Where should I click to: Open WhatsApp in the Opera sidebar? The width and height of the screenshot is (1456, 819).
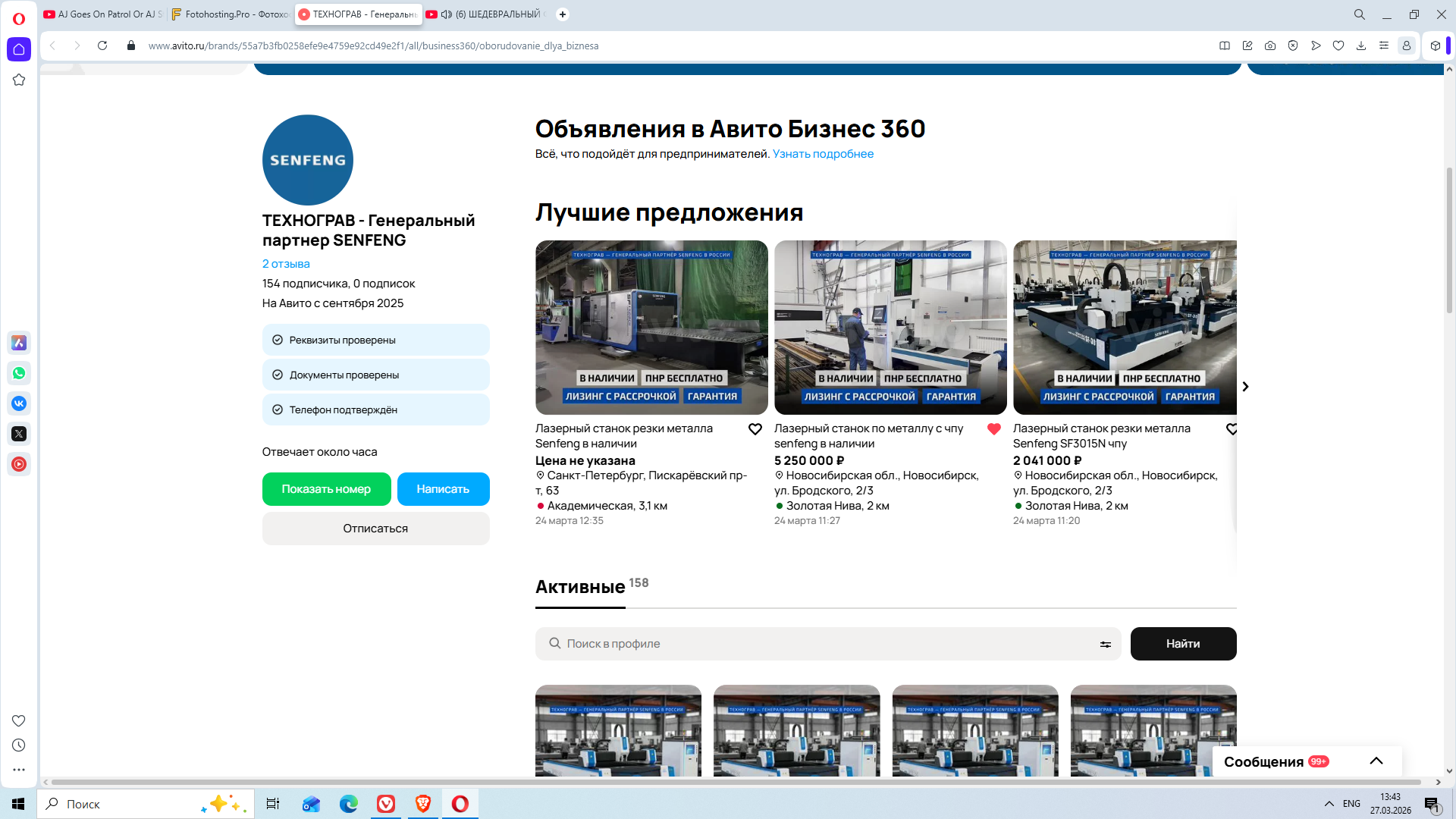[x=19, y=373]
